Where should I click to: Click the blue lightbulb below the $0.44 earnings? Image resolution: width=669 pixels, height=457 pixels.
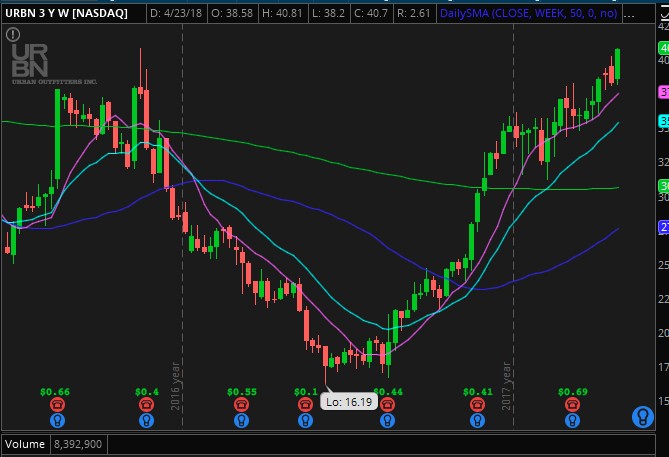(387, 421)
